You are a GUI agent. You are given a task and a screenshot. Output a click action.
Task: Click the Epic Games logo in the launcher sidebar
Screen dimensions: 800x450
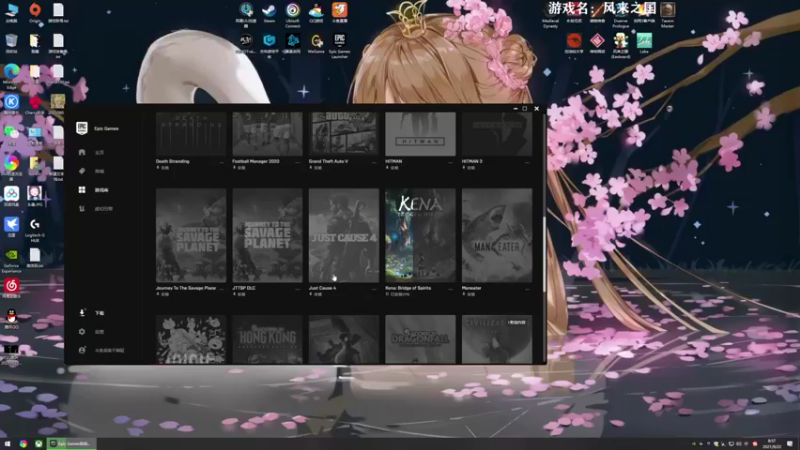click(82, 128)
